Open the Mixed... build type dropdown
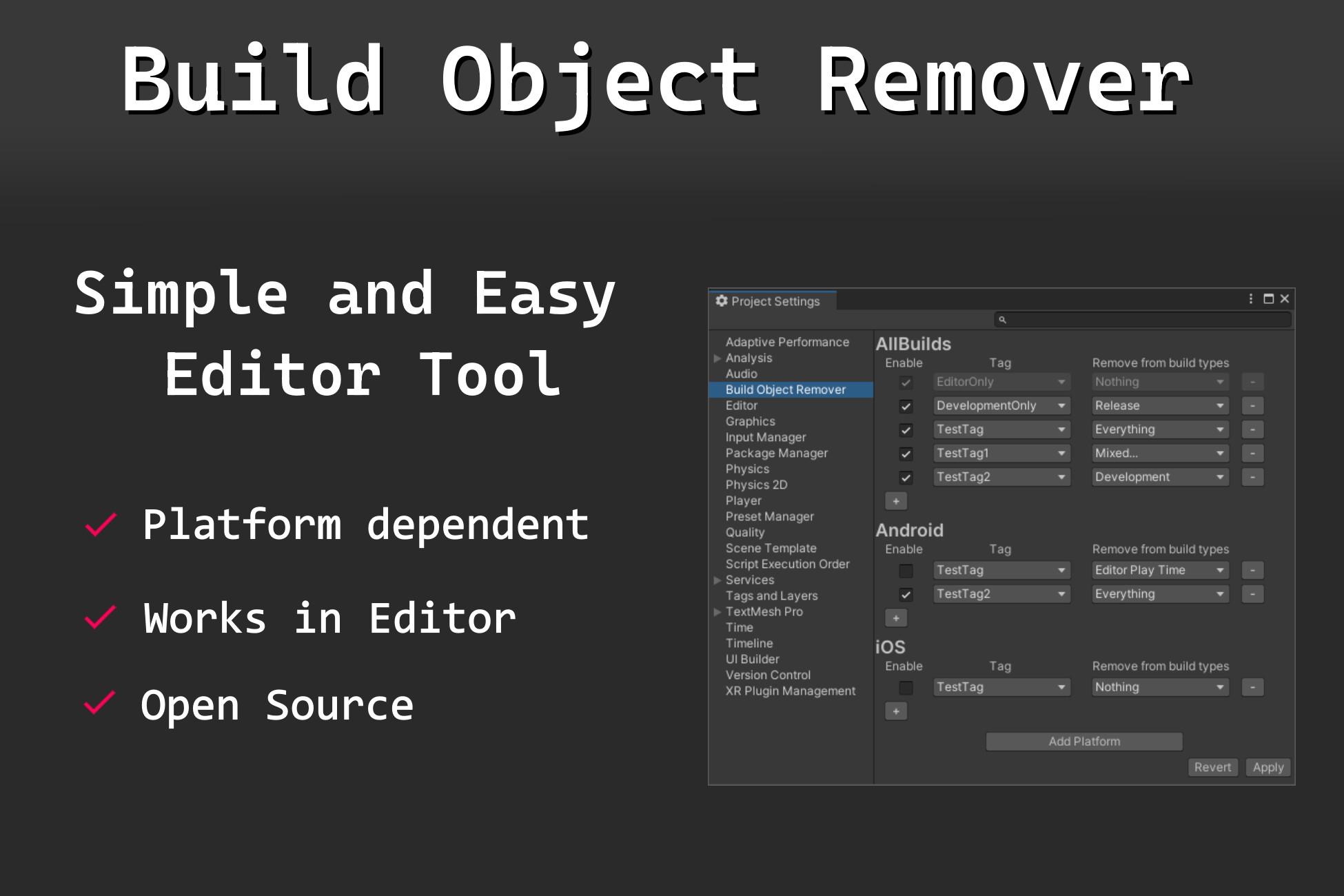Screen dimensions: 1344x896 click(1160, 454)
